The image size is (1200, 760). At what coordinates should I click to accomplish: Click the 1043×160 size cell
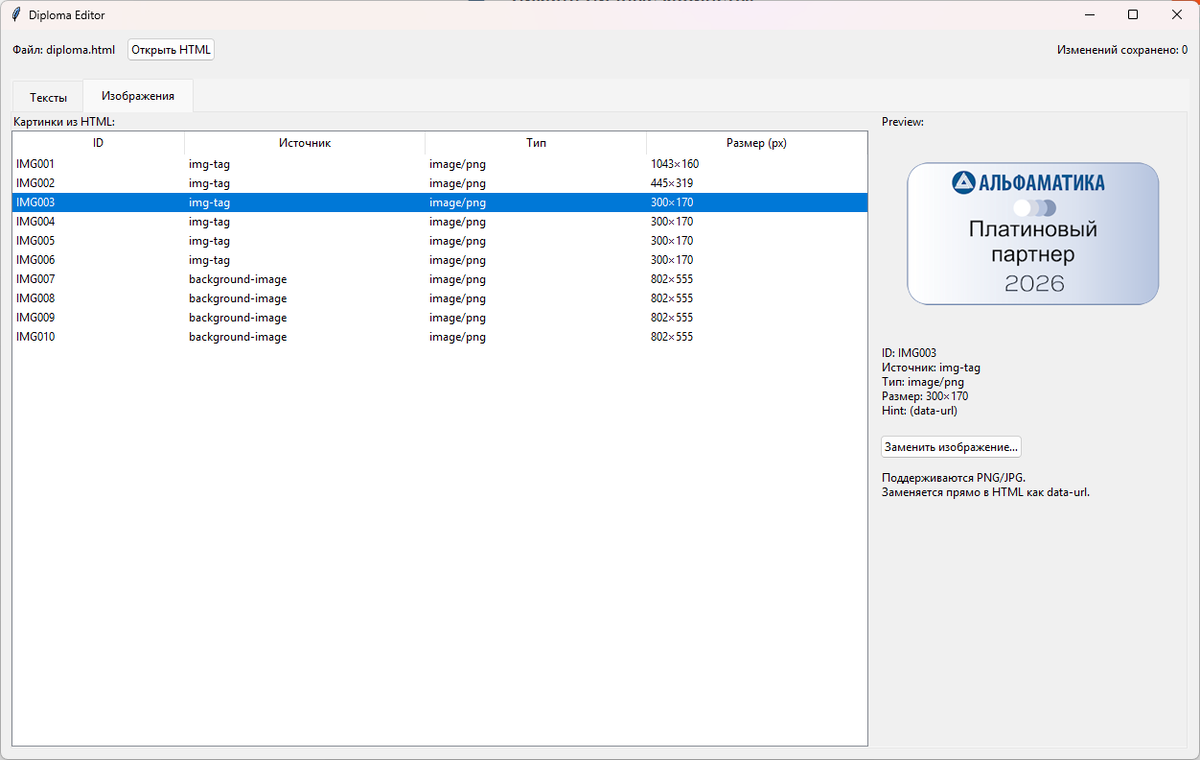674,164
